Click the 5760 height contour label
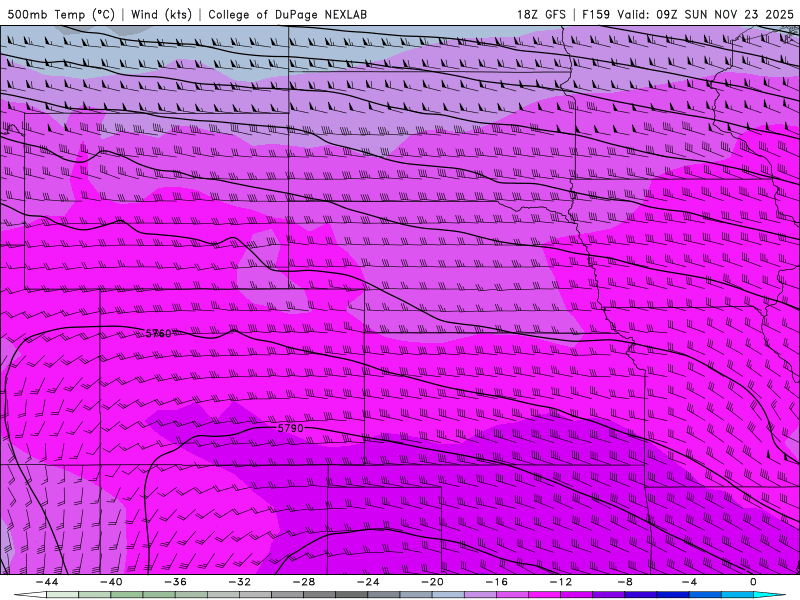Viewport: 800px width, 600px height. (x=159, y=334)
